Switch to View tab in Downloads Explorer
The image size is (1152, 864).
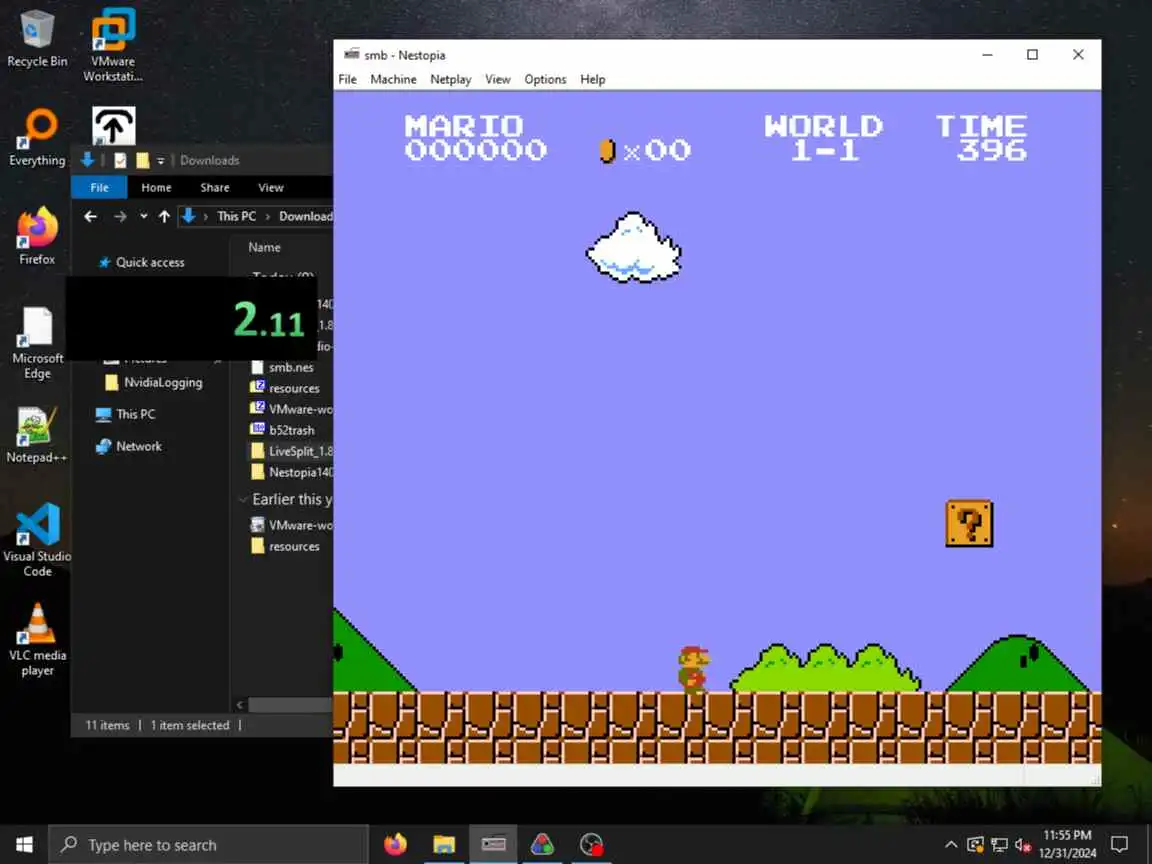tap(270, 187)
